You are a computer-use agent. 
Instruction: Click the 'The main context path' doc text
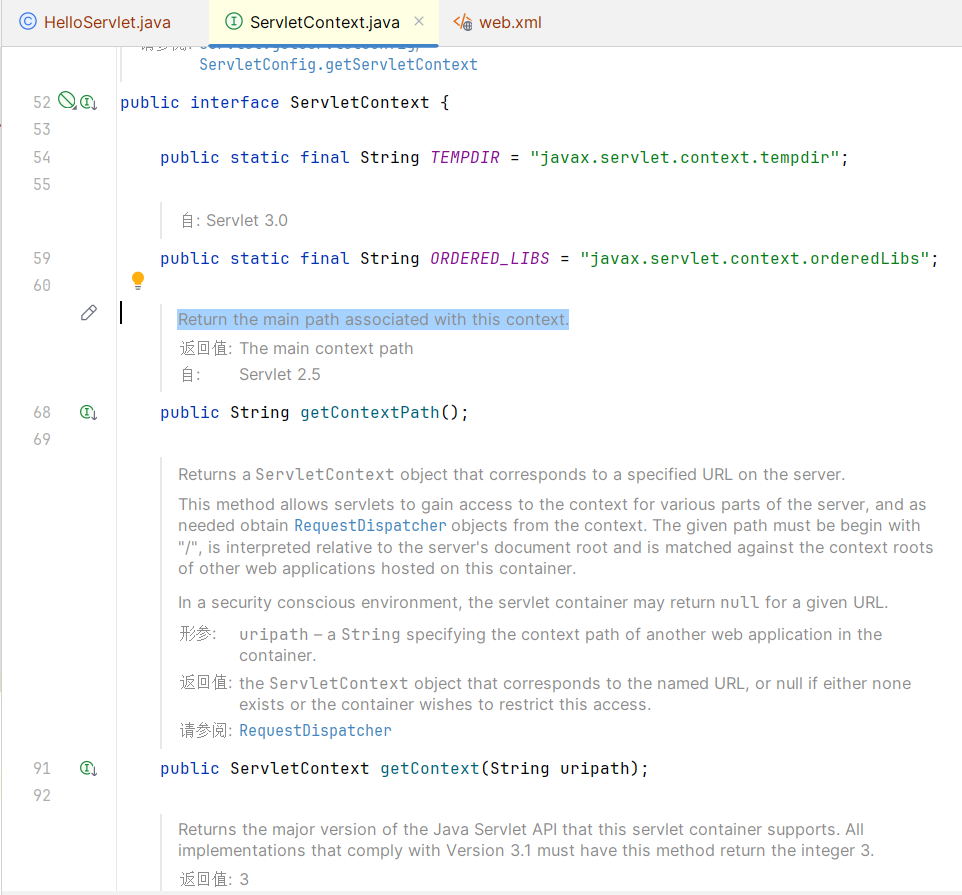point(326,348)
